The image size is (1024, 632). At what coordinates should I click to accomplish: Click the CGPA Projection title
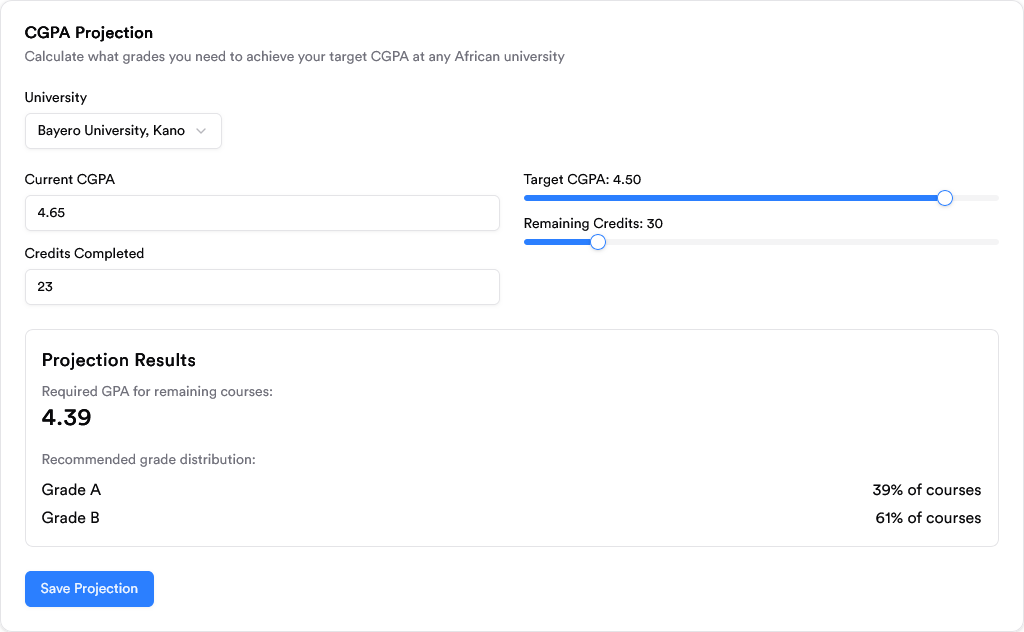tap(88, 33)
